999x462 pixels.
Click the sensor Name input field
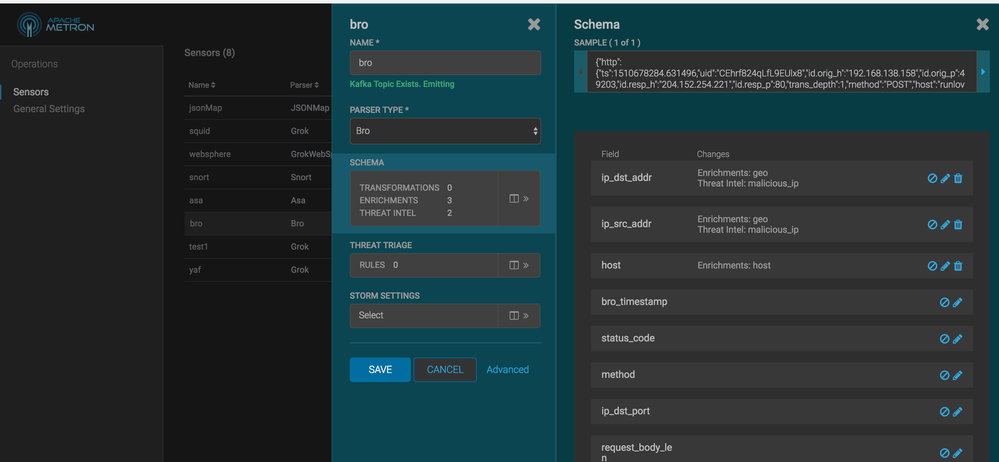point(445,63)
